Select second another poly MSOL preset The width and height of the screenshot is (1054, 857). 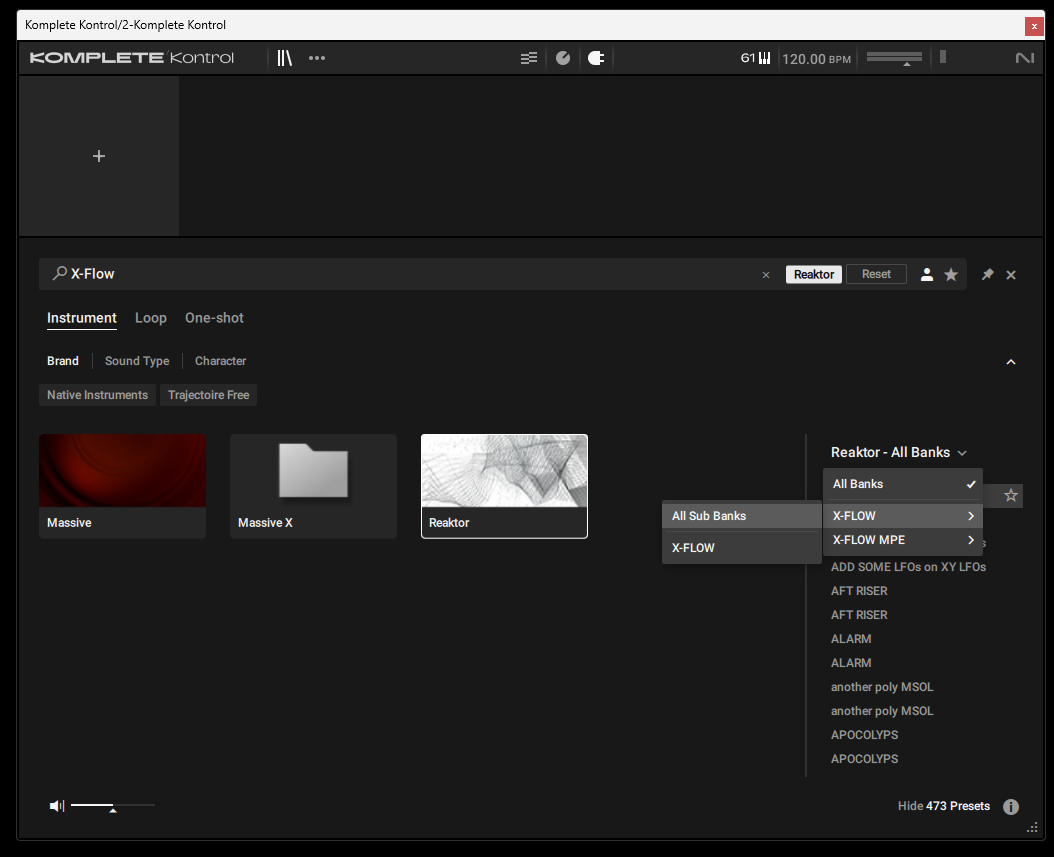pyautogui.click(x=882, y=711)
